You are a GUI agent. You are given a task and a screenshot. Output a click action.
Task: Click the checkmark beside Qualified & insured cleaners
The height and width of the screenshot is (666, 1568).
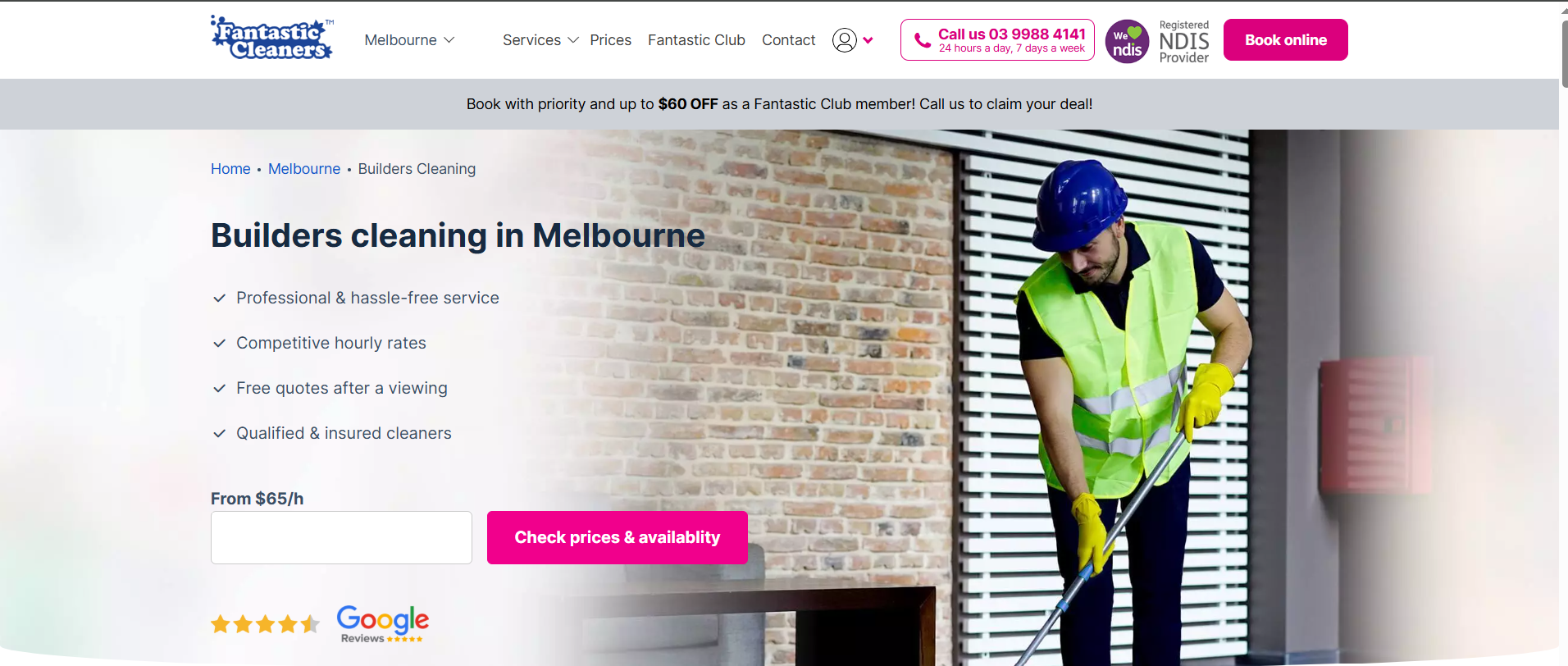(219, 434)
